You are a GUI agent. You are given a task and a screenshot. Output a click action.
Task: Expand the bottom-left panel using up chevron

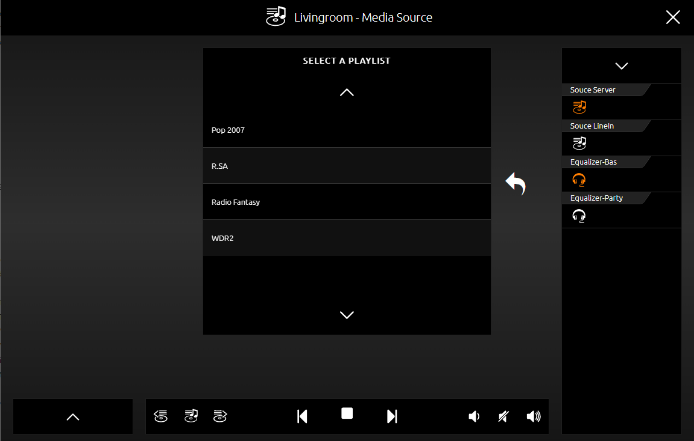[x=73, y=417]
